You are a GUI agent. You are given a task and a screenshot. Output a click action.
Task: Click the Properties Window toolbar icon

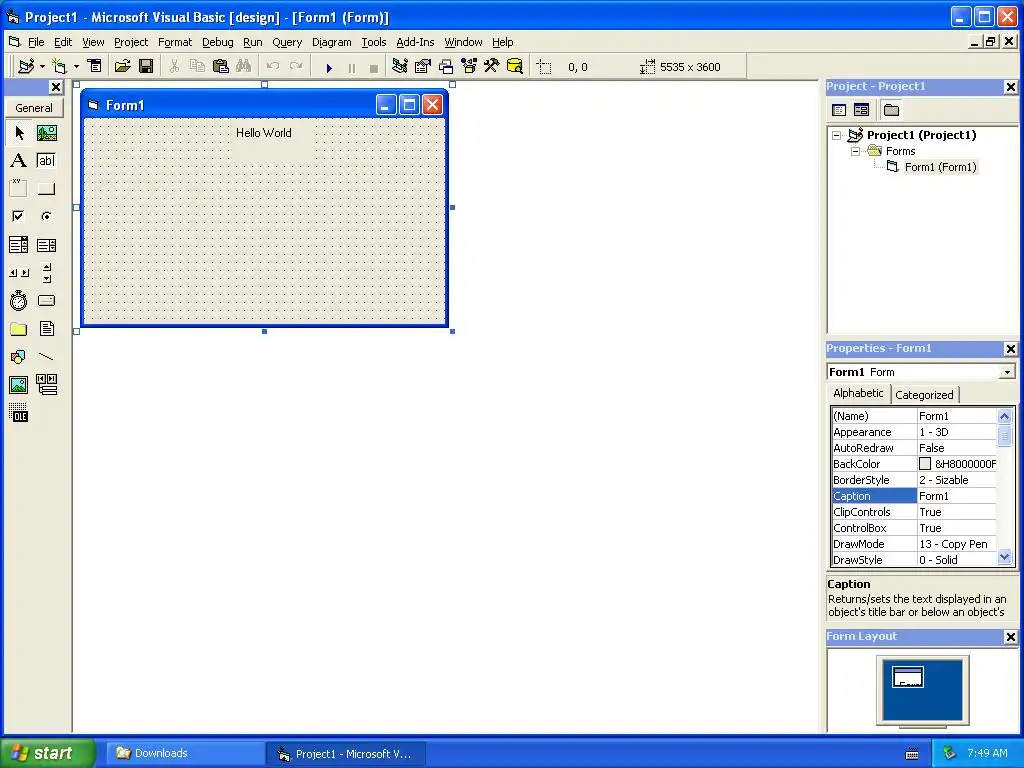point(423,67)
